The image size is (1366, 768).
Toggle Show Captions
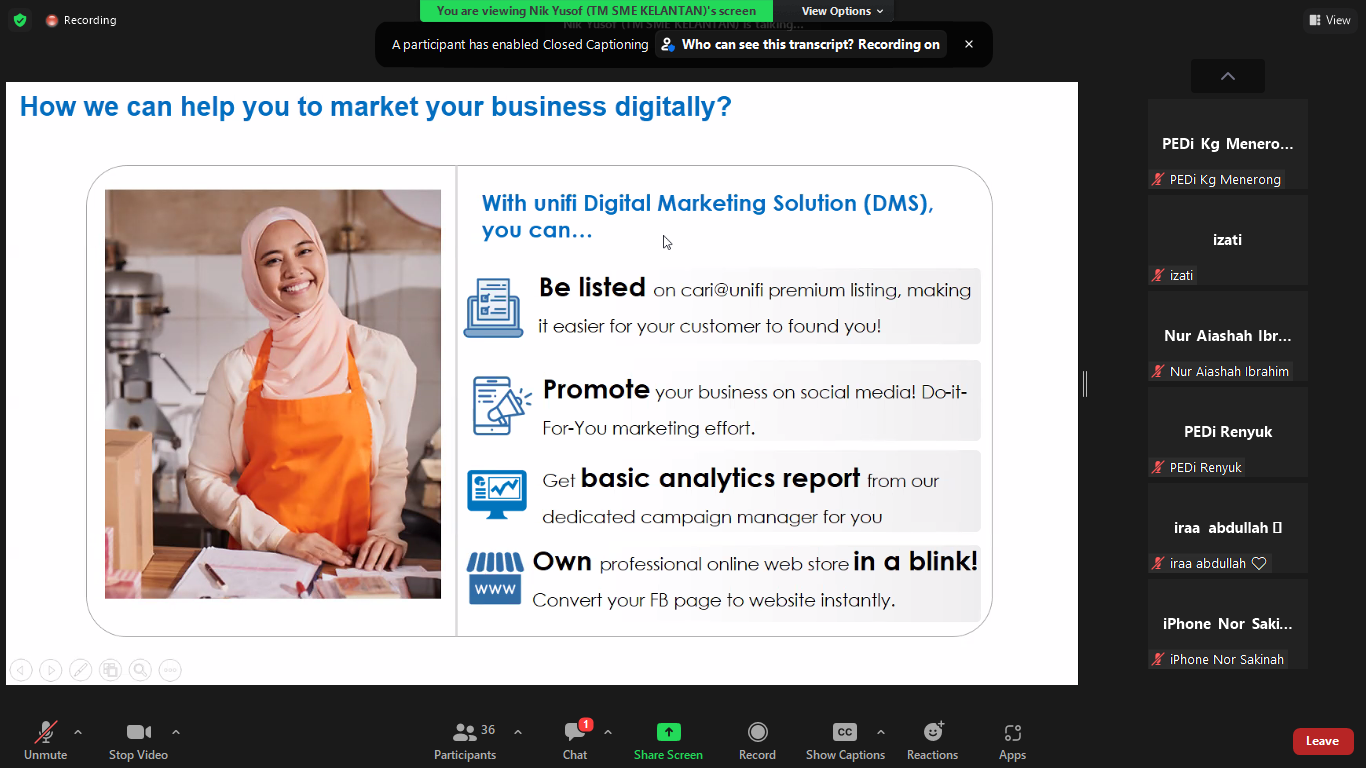tap(845, 741)
